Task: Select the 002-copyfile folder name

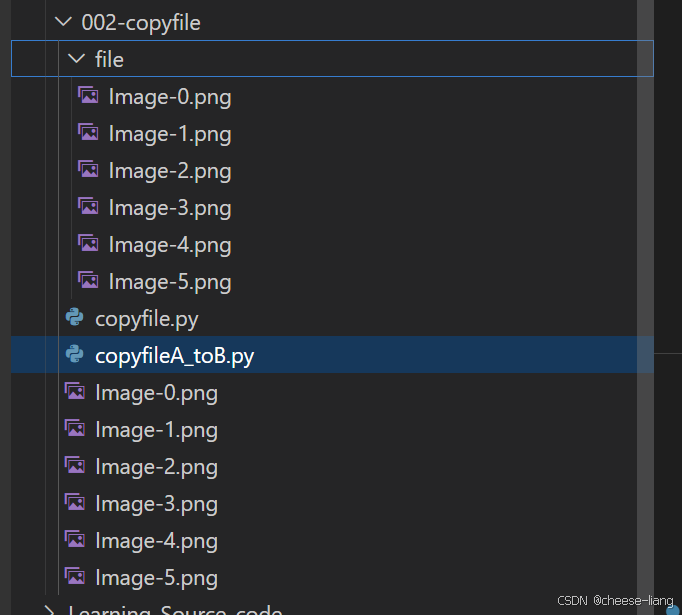Action: (x=141, y=22)
